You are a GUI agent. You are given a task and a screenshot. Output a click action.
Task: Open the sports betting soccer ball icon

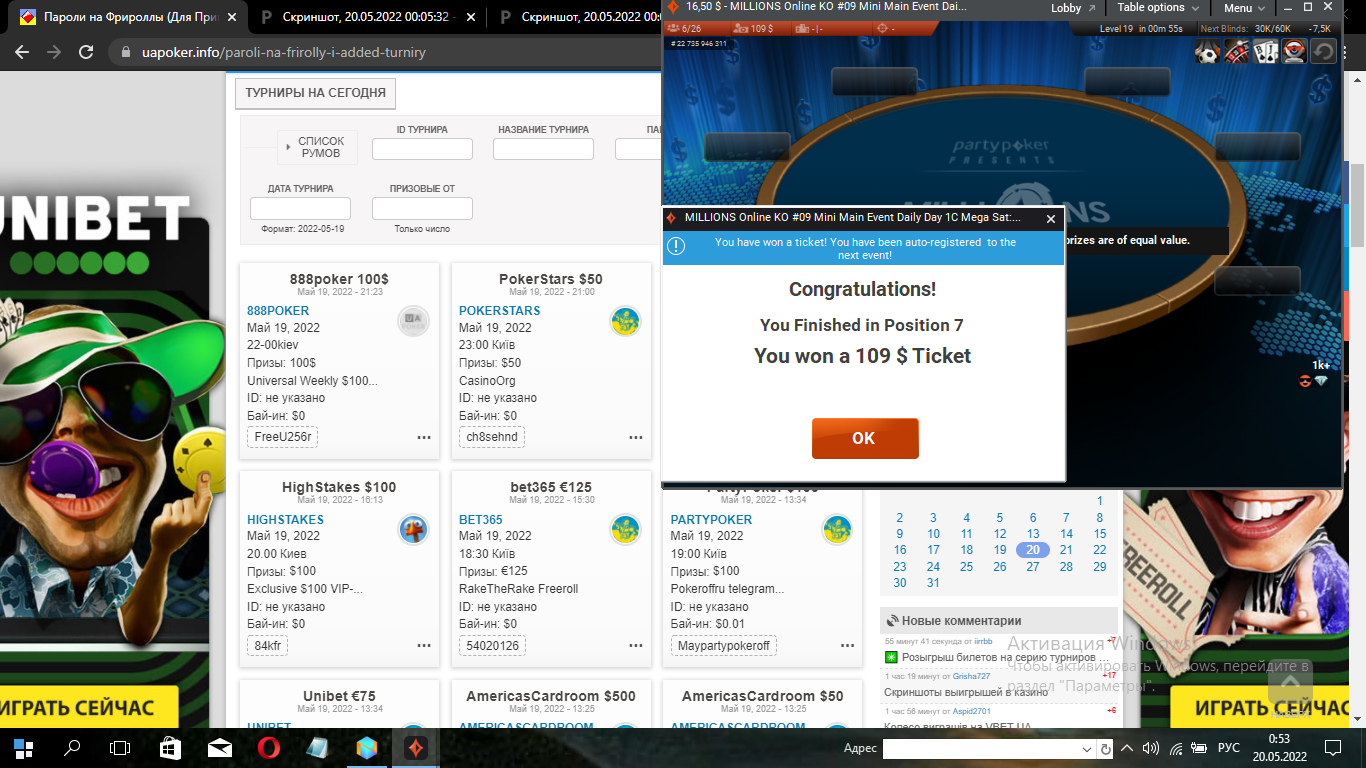point(1207,51)
